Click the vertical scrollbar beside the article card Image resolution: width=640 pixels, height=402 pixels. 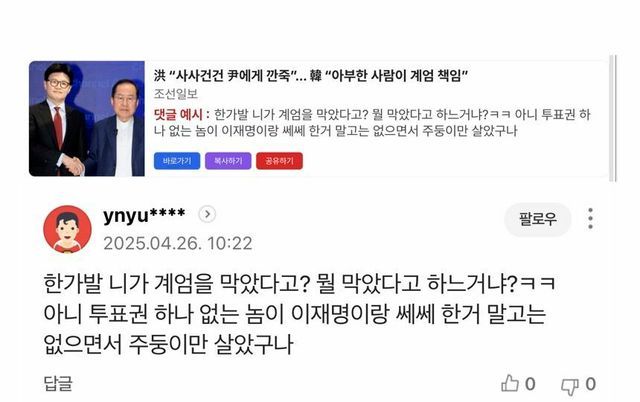[x=613, y=118]
